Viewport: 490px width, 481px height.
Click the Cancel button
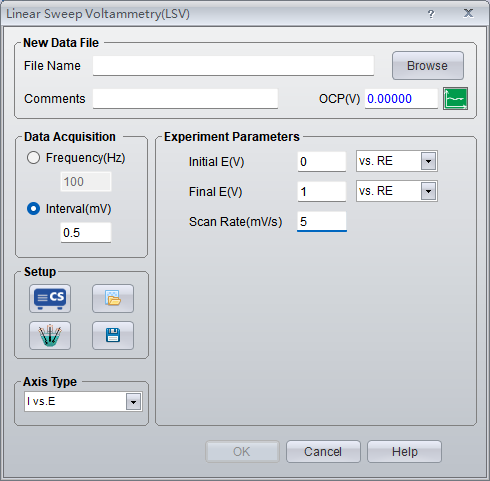pos(323,452)
